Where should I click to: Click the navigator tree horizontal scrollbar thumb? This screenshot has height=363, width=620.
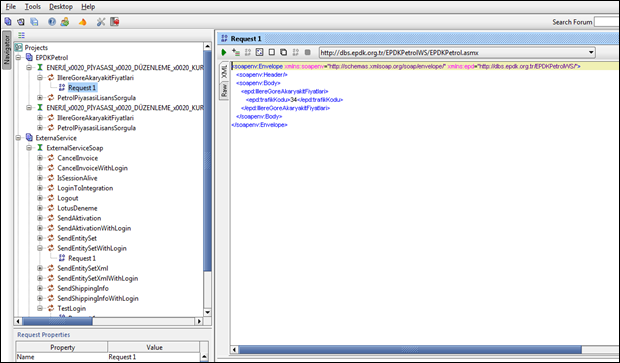click(57, 321)
